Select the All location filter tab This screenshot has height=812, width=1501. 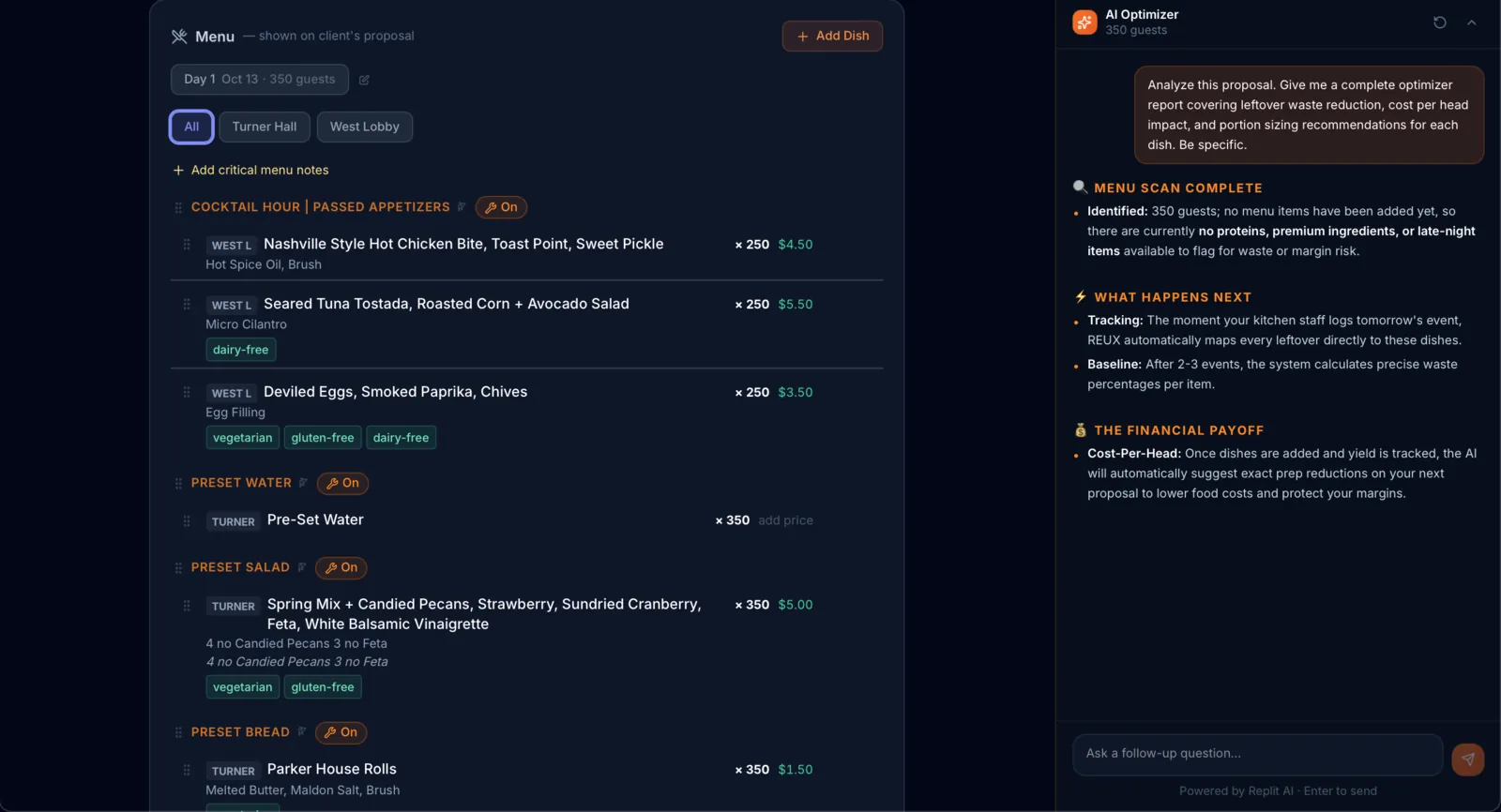(191, 127)
